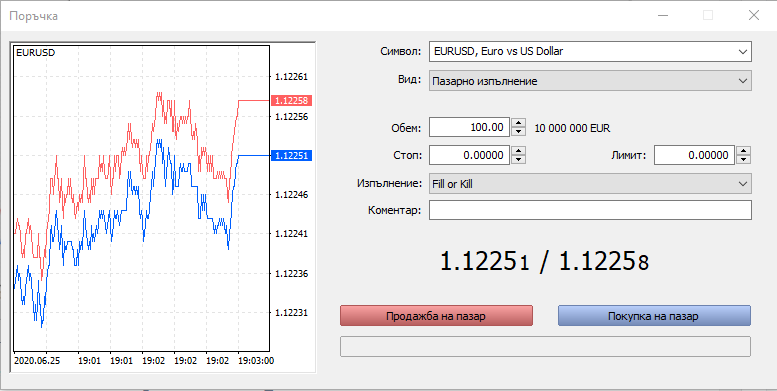
Task: Click the Продажба на пазар button
Action: (x=436, y=316)
